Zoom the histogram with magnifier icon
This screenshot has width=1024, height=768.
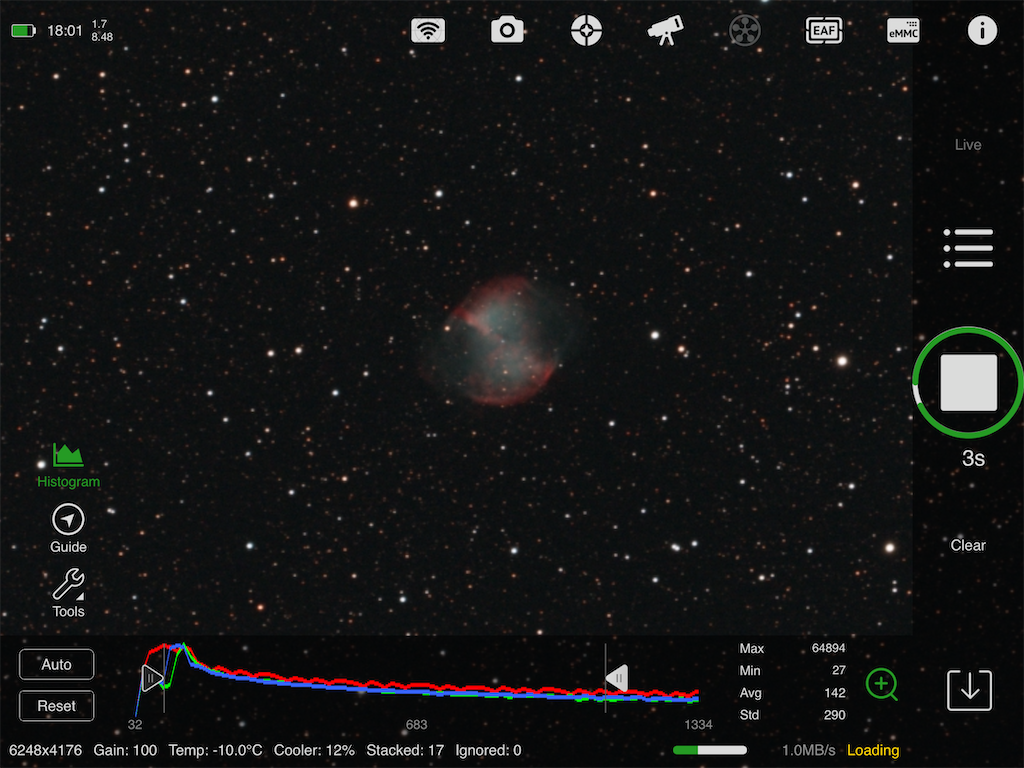pos(882,684)
